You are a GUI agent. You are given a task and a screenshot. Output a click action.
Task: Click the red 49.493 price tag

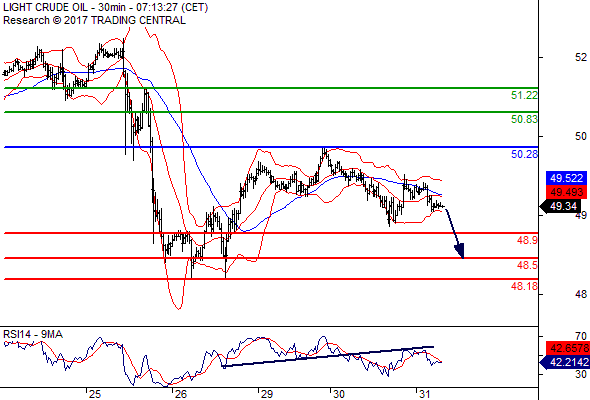pyautogui.click(x=566, y=192)
